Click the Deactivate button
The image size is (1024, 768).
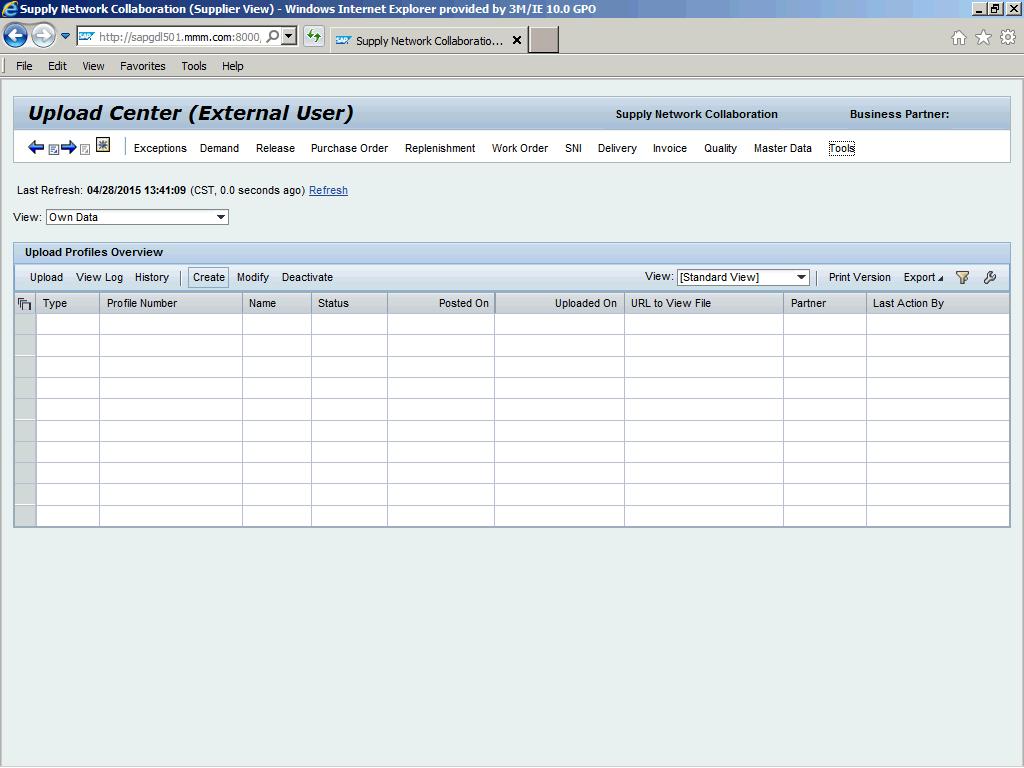pyautogui.click(x=307, y=278)
